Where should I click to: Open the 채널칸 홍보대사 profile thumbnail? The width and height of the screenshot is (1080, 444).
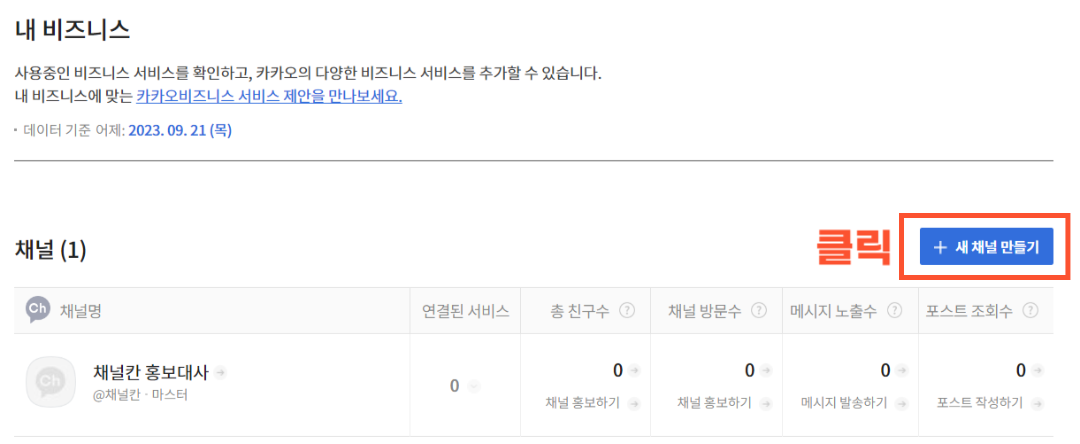point(50,382)
